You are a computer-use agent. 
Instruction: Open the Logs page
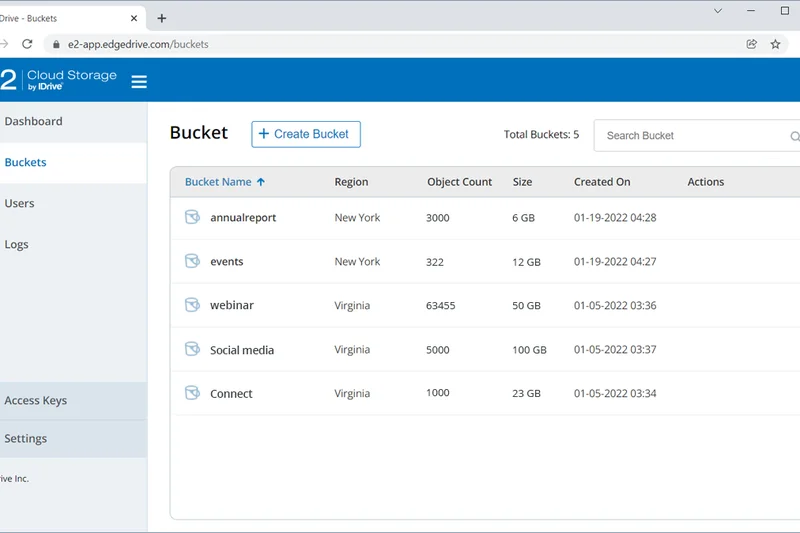click(x=17, y=244)
